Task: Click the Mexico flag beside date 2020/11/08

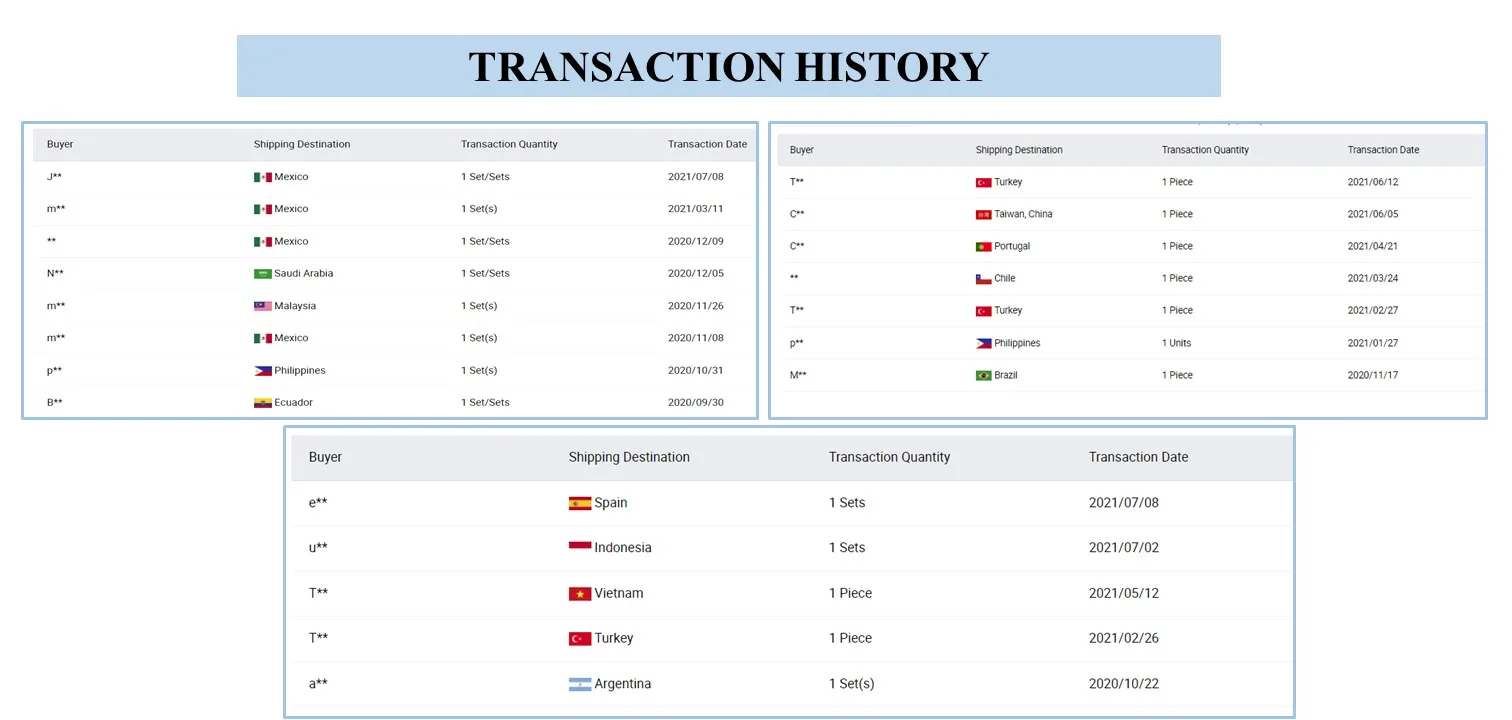Action: pyautogui.click(x=263, y=338)
